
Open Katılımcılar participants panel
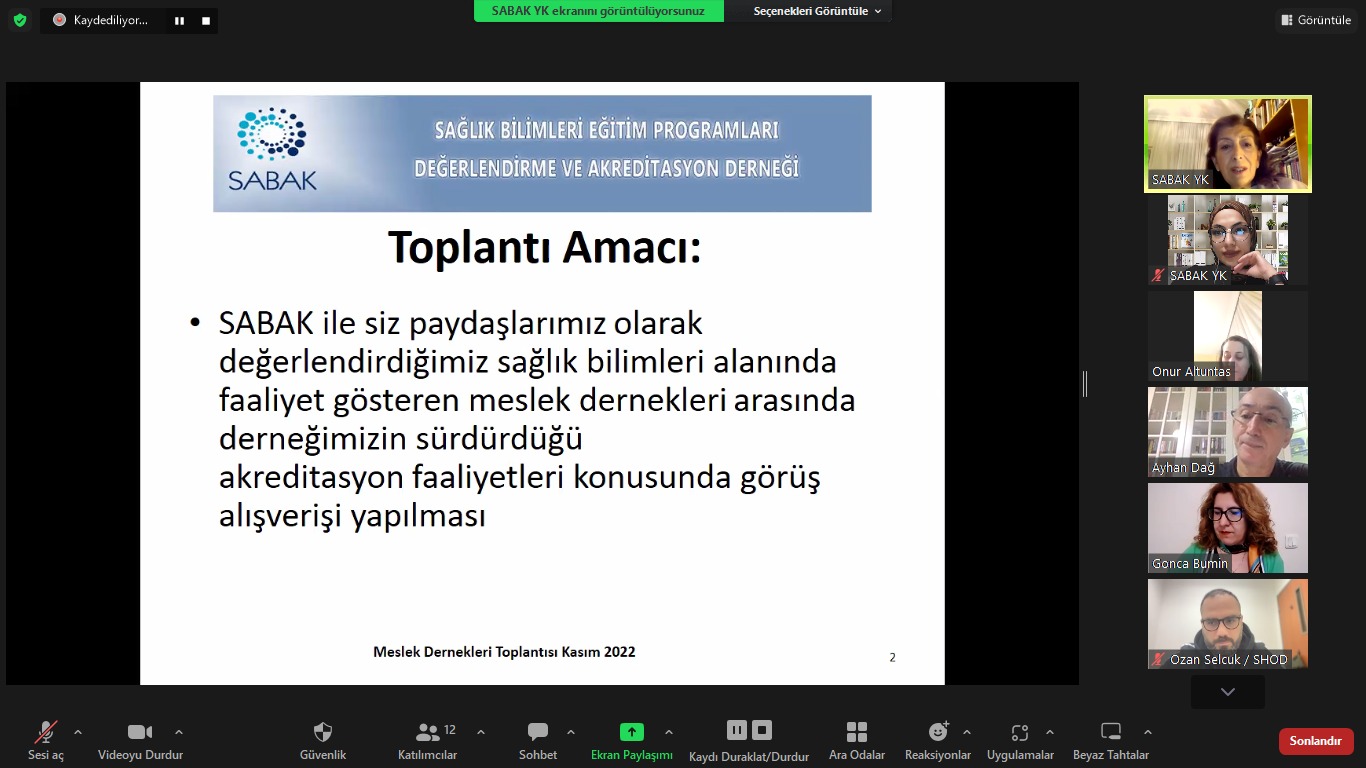point(428,741)
